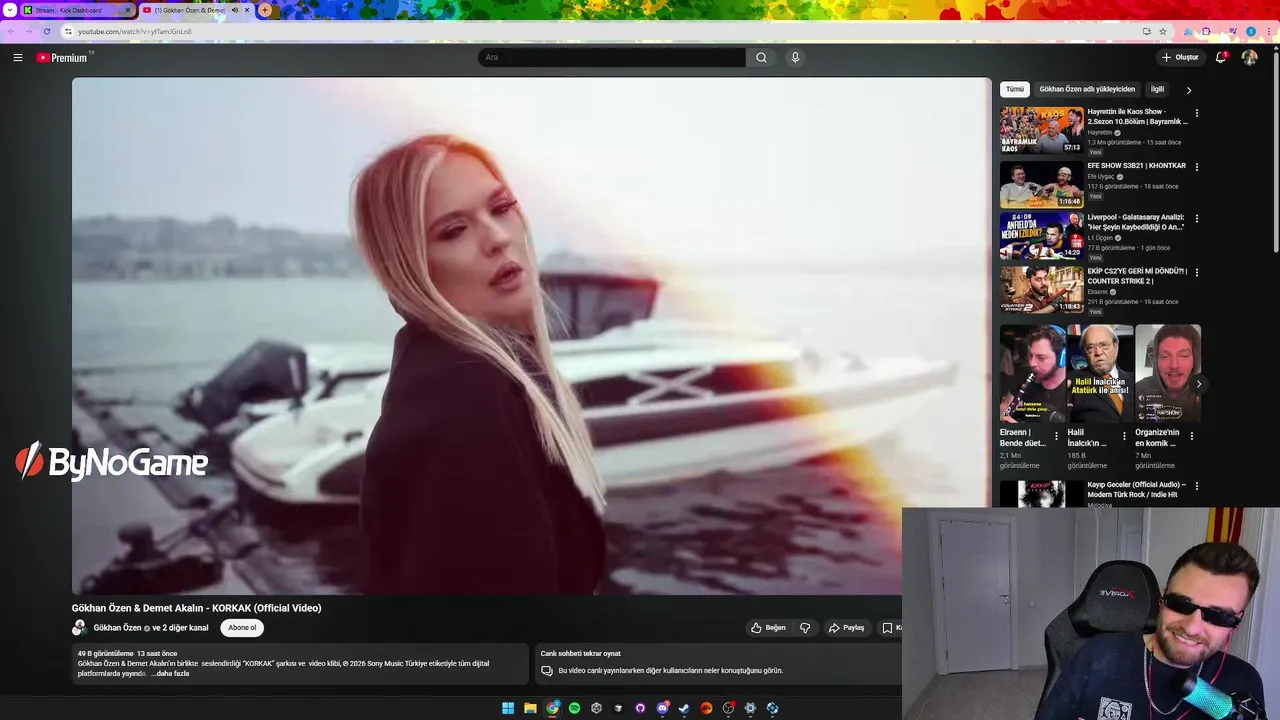This screenshot has height=720, width=1280.
Task: Open the Windows Start menu
Action: click(508, 708)
